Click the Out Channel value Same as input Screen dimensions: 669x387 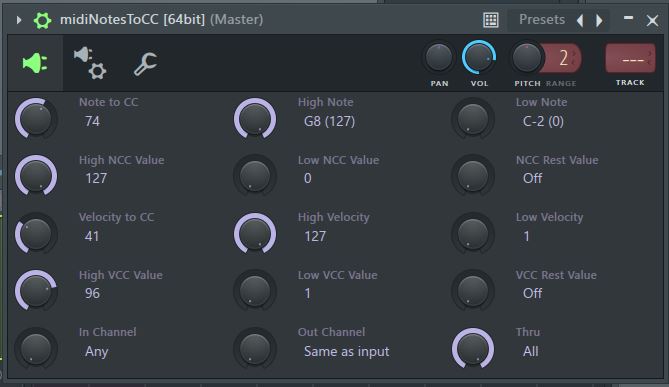click(x=346, y=352)
